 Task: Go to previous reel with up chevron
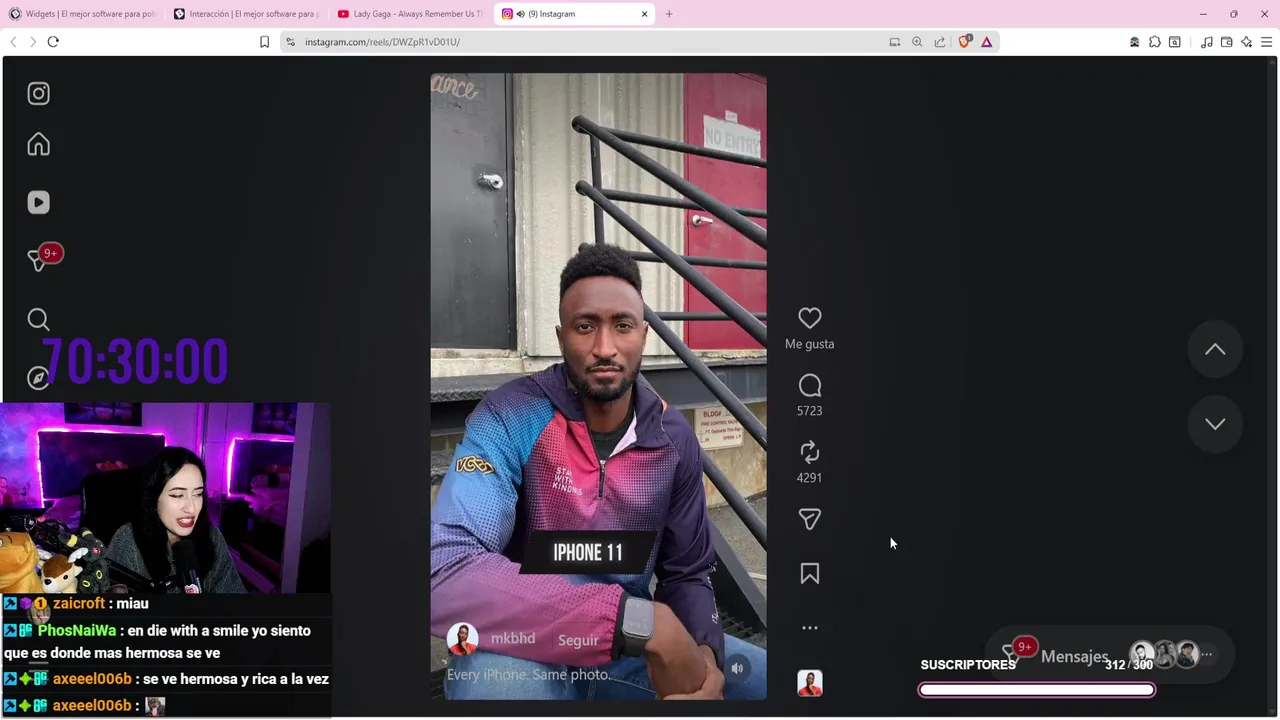pyautogui.click(x=1215, y=349)
